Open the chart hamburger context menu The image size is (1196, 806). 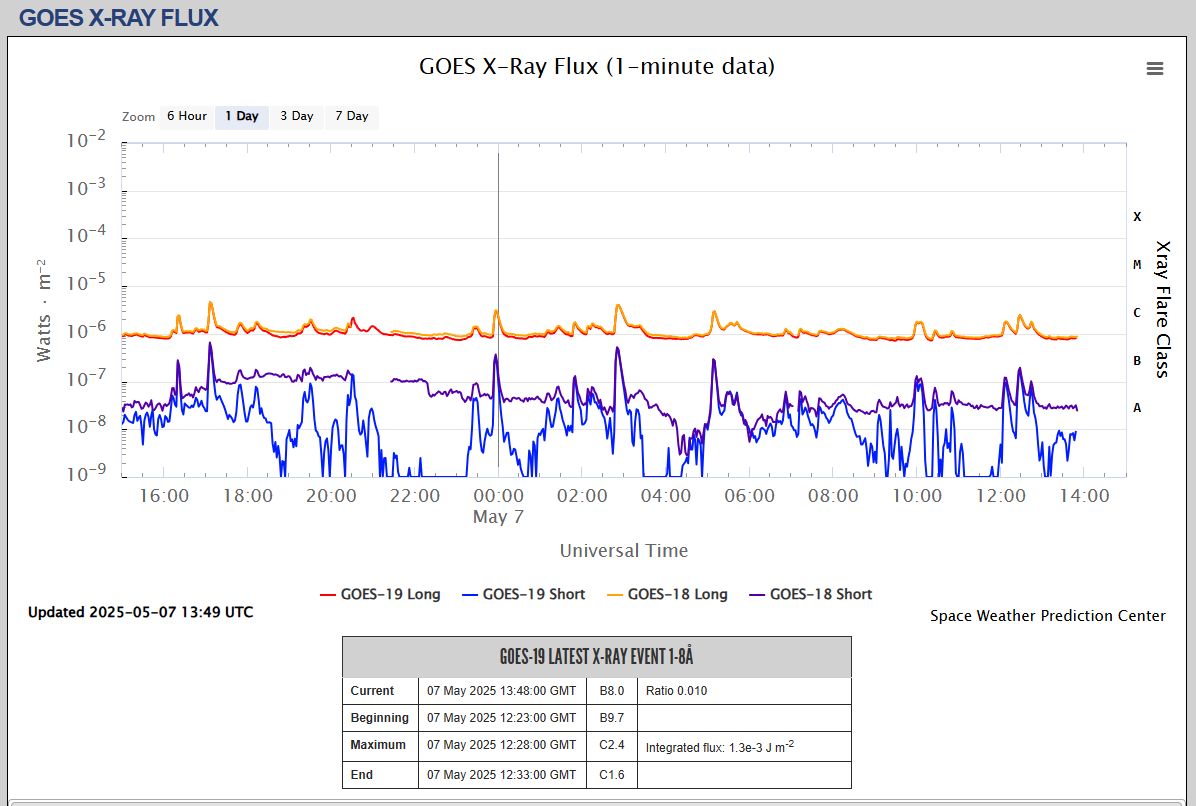1155,69
